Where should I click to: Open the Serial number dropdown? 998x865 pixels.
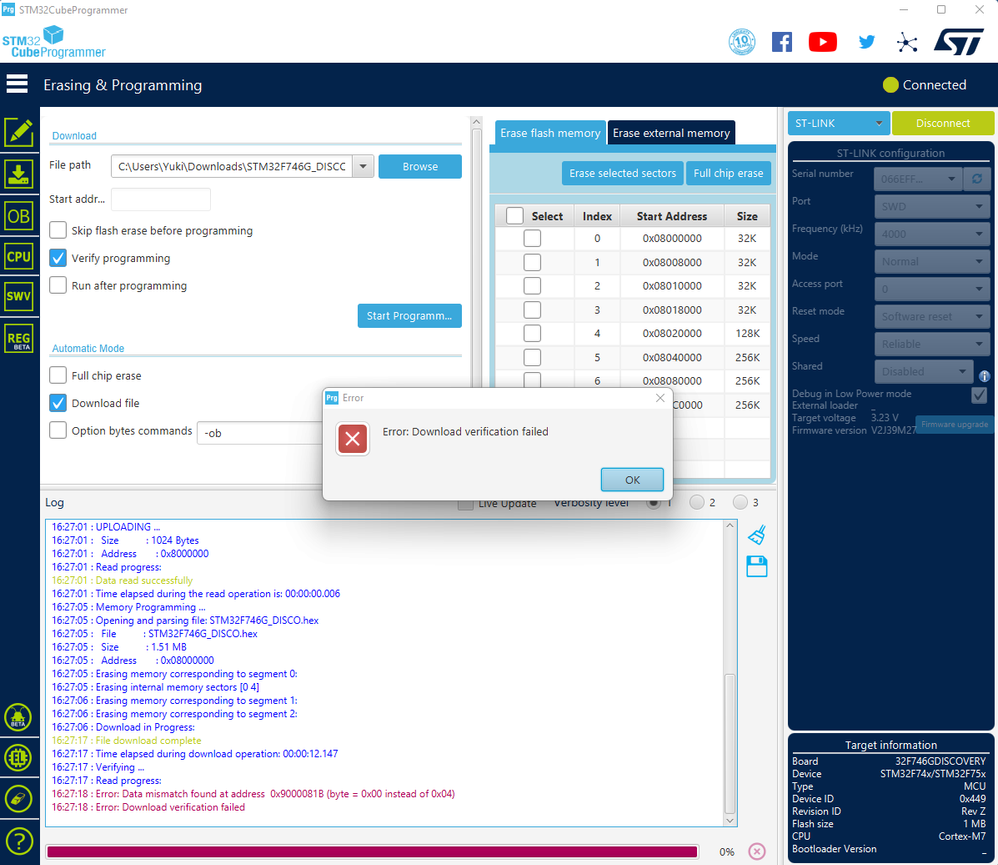click(917, 179)
